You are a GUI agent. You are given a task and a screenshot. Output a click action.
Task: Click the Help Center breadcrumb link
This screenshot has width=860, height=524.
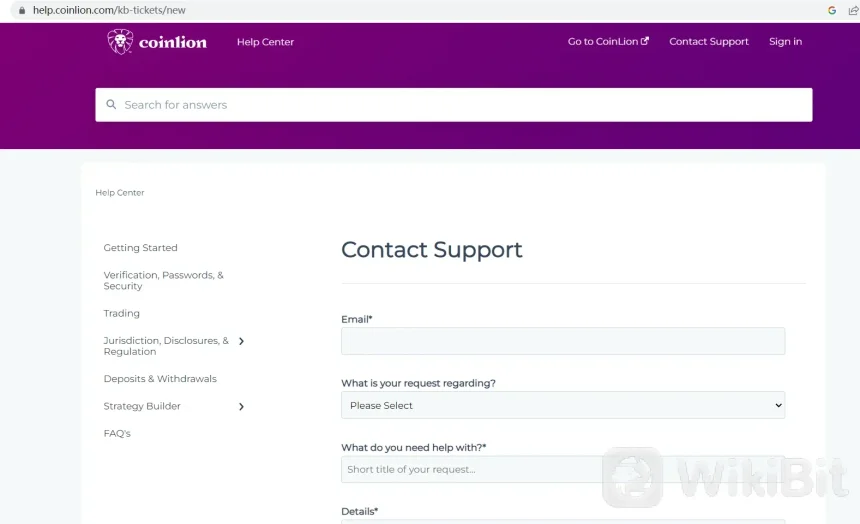pos(120,193)
